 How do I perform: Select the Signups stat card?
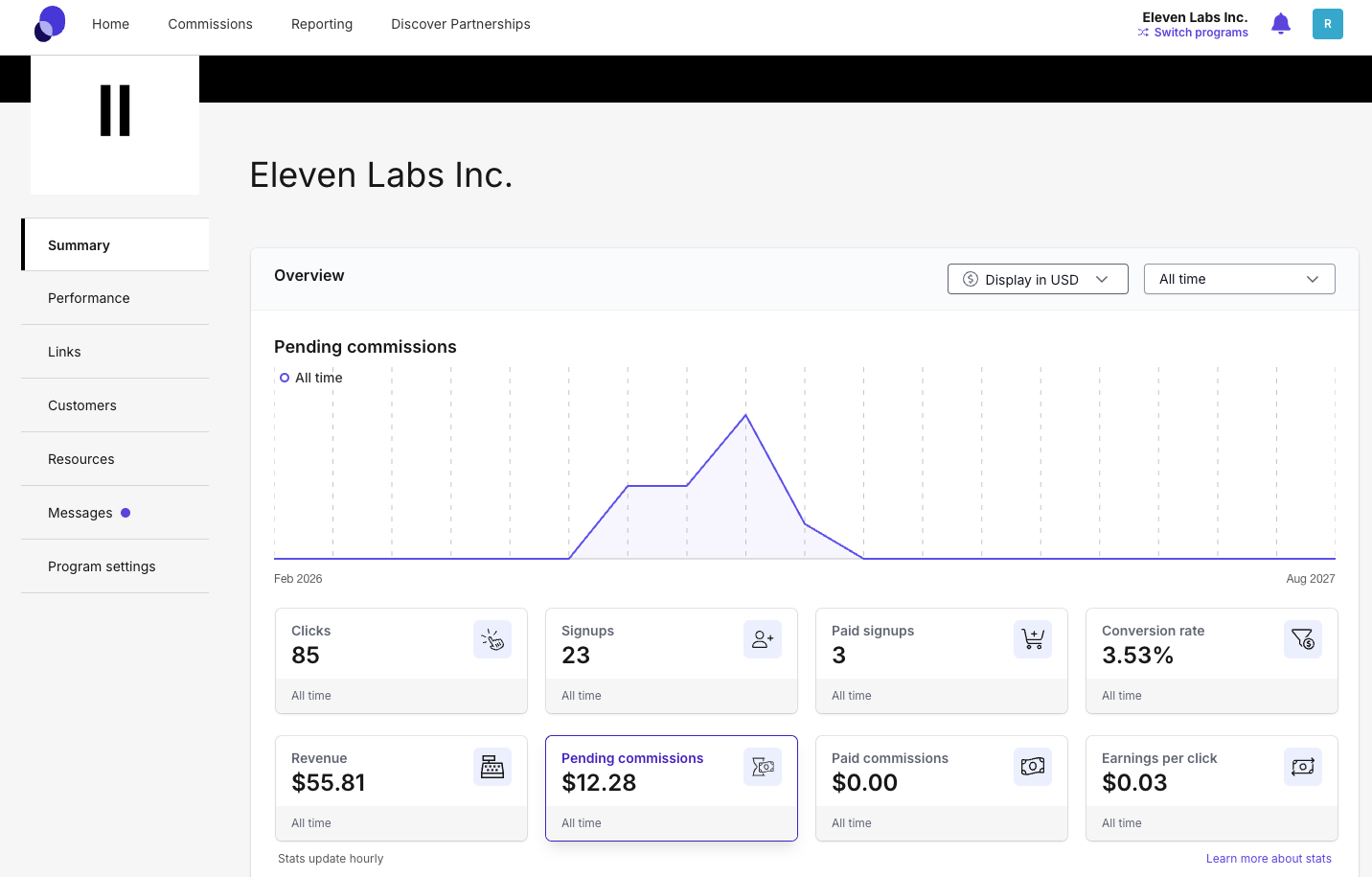tap(672, 661)
